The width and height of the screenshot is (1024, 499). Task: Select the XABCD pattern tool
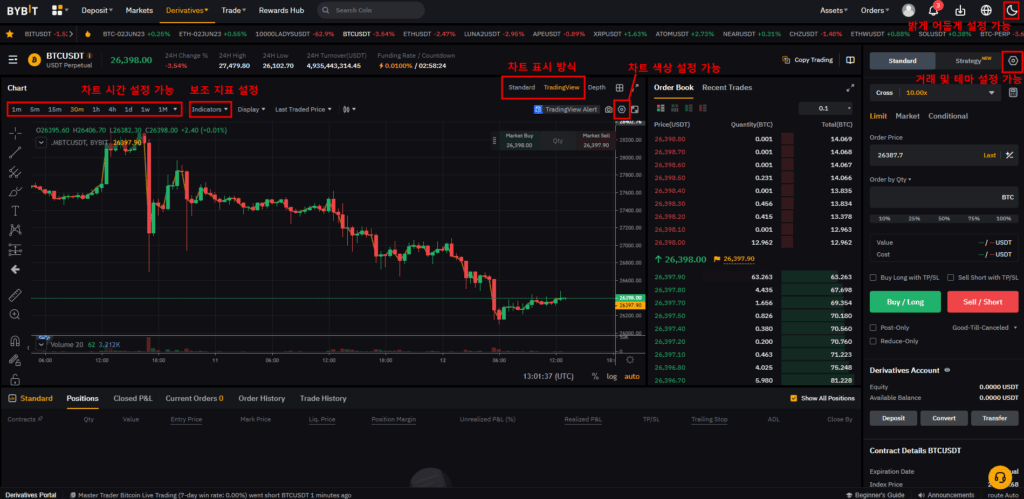tap(15, 229)
